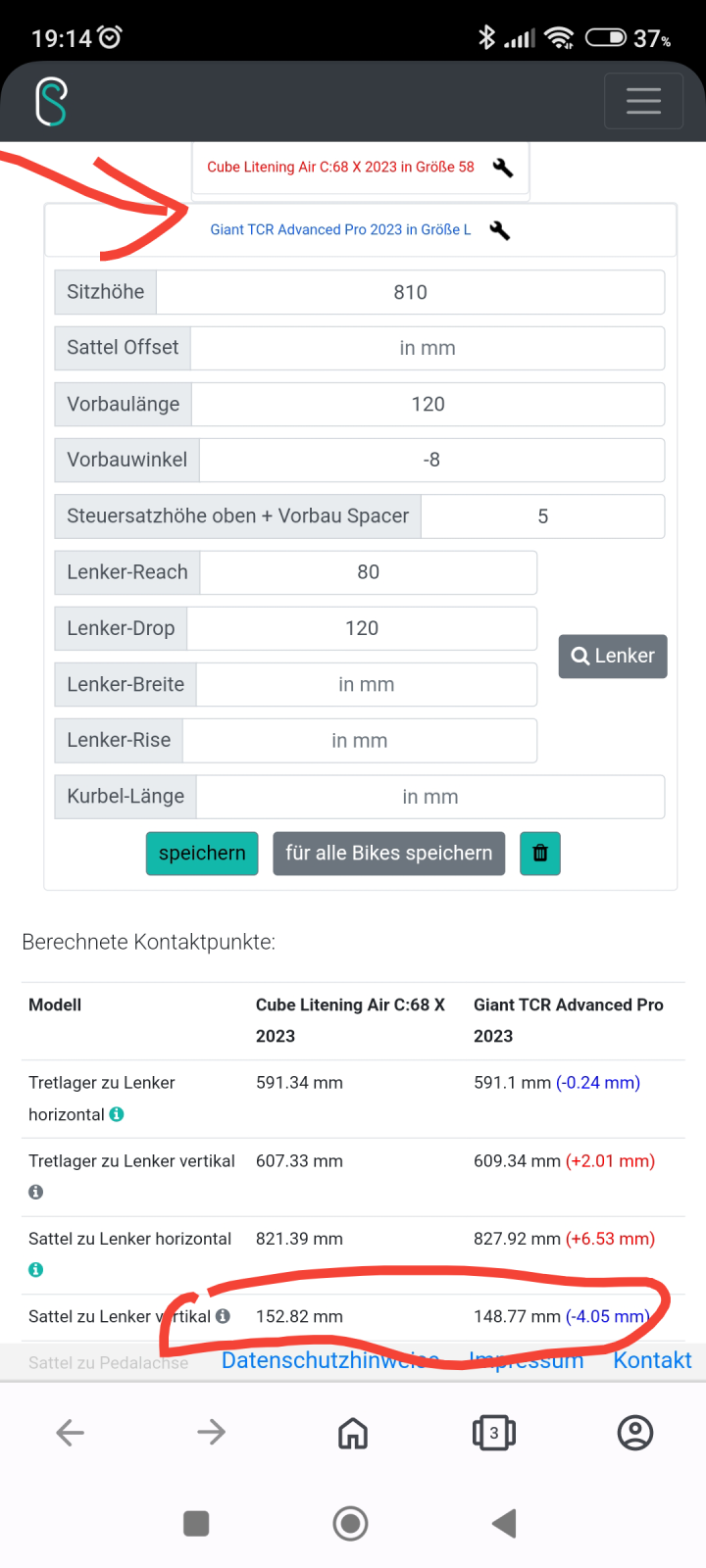View info tooltip for Sattel zu Lenker vertikal
Screen dimensions: 706x1568
click(223, 1316)
